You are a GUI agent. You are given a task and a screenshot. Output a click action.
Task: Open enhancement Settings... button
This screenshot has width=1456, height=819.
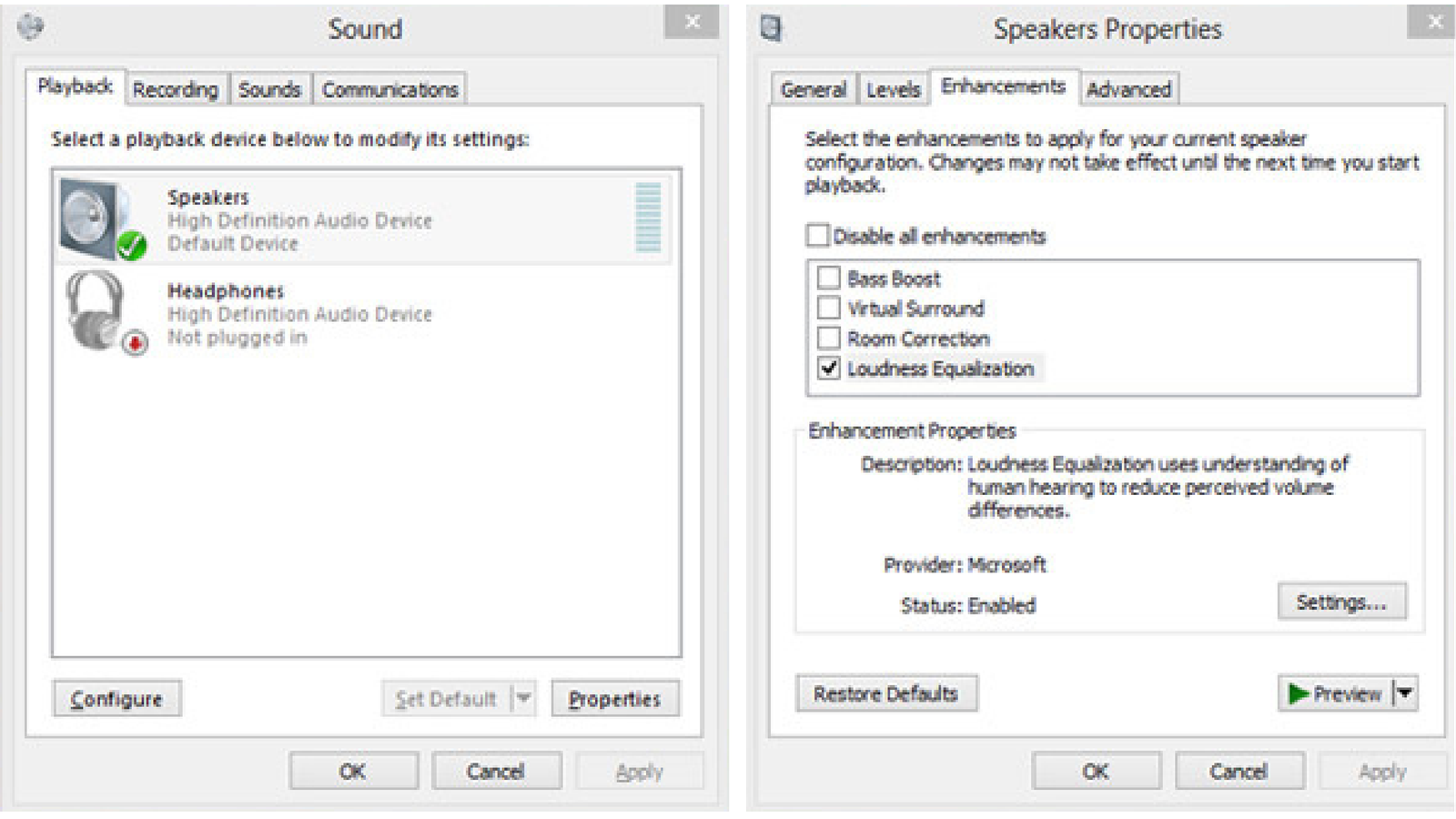(1341, 602)
